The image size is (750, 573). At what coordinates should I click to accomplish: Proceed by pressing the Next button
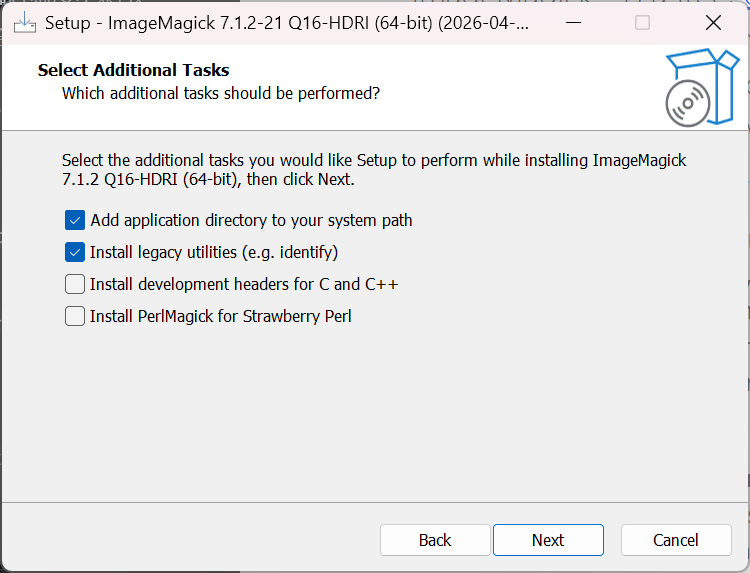(548, 540)
